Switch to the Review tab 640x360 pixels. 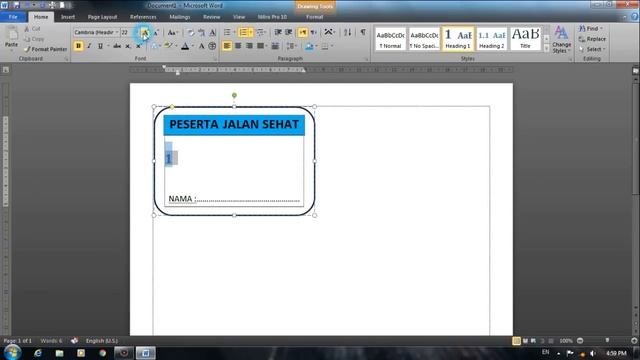211,17
